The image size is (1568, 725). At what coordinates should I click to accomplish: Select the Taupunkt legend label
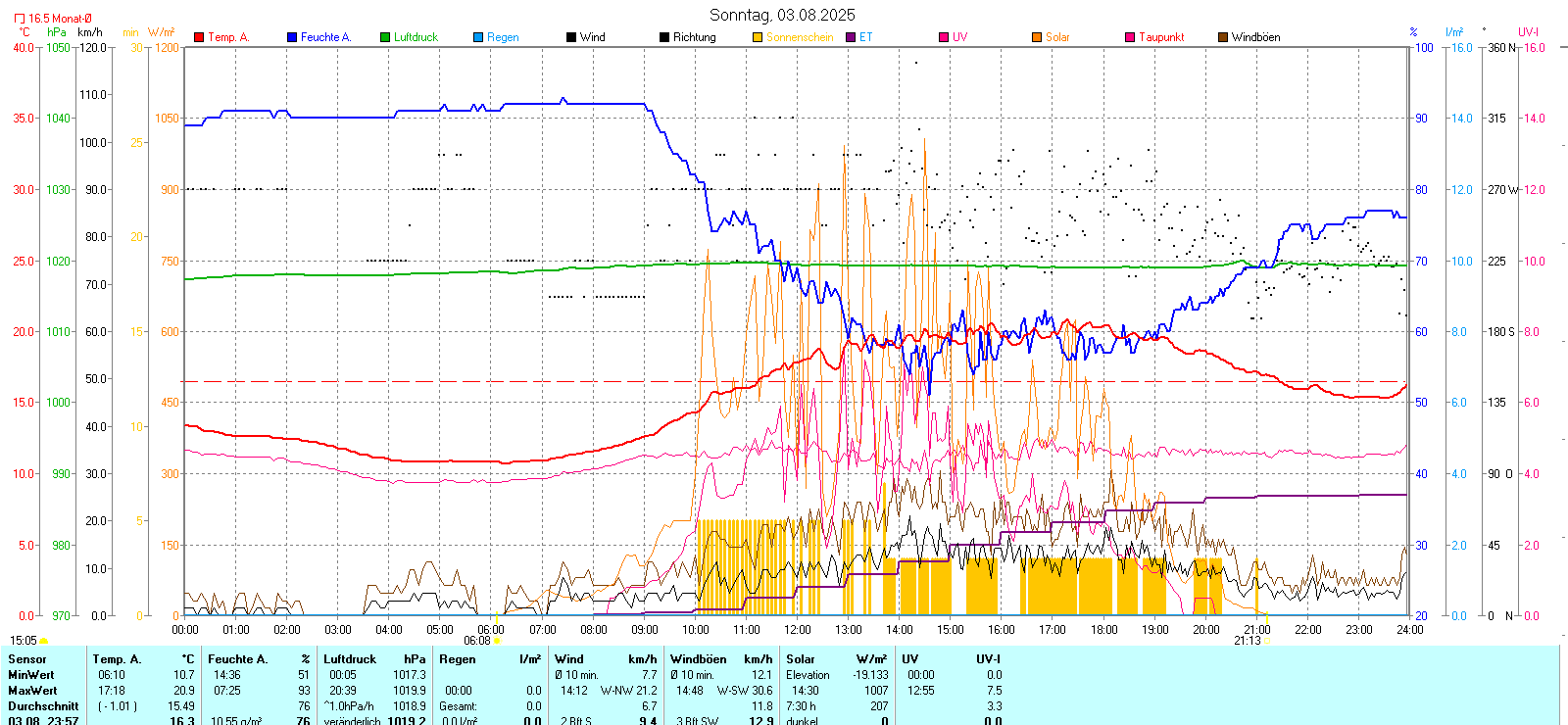point(1161,37)
